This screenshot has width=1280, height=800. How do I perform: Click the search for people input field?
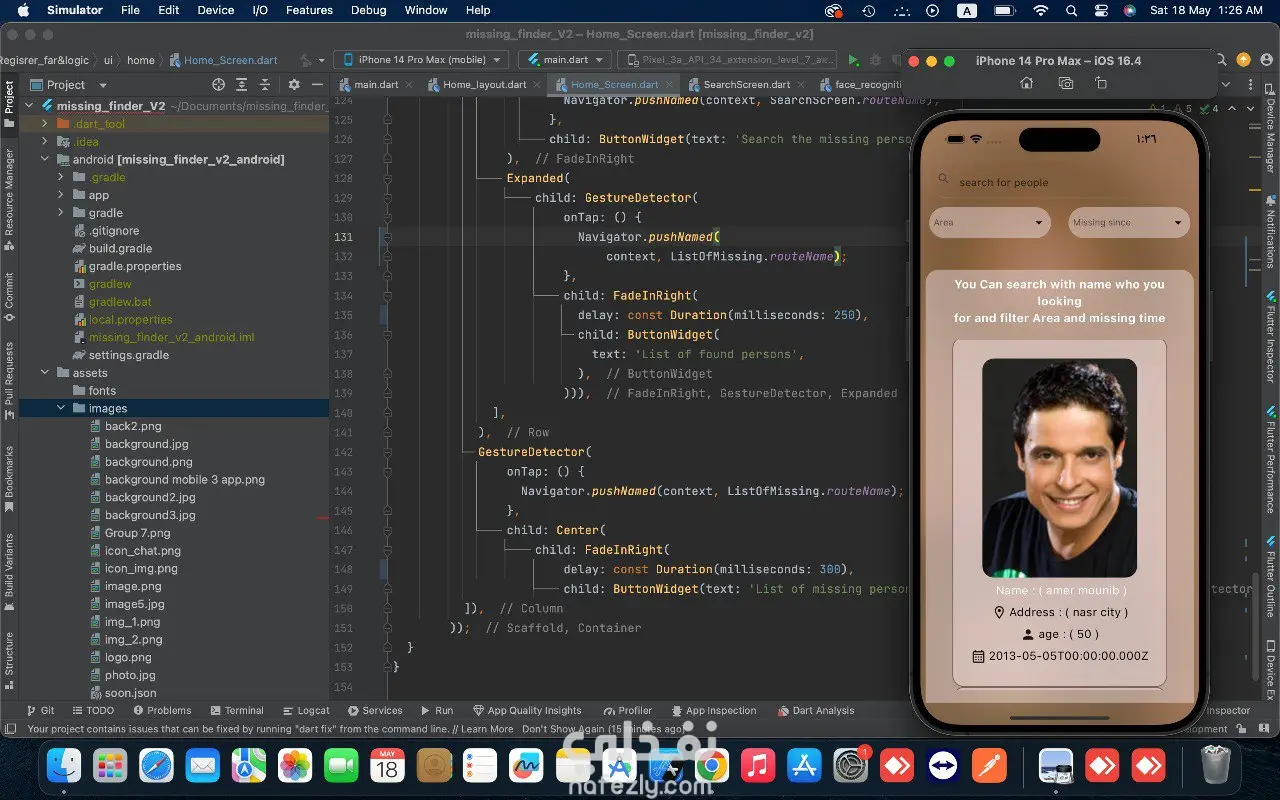[x=1059, y=181]
